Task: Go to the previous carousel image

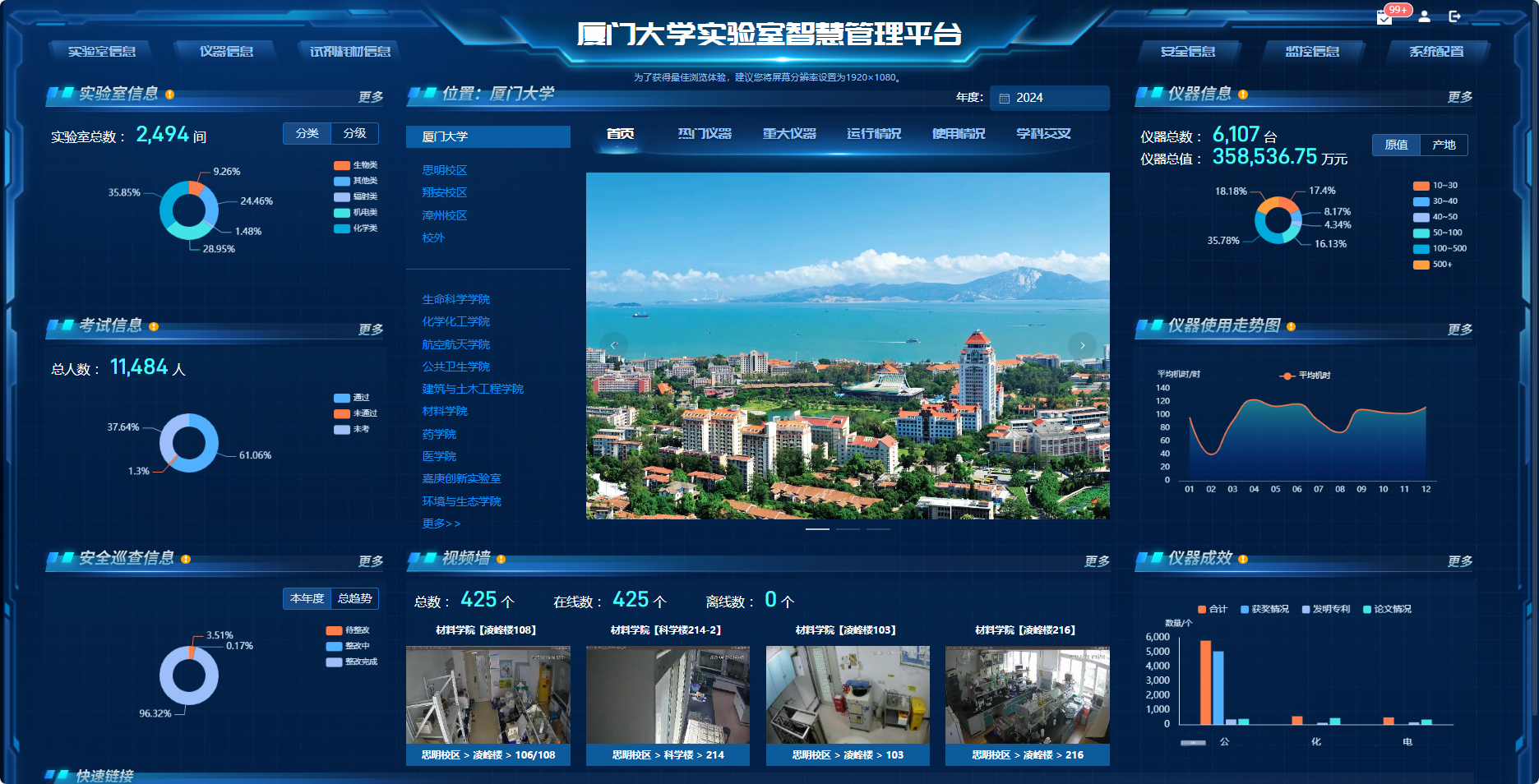Action: [613, 345]
